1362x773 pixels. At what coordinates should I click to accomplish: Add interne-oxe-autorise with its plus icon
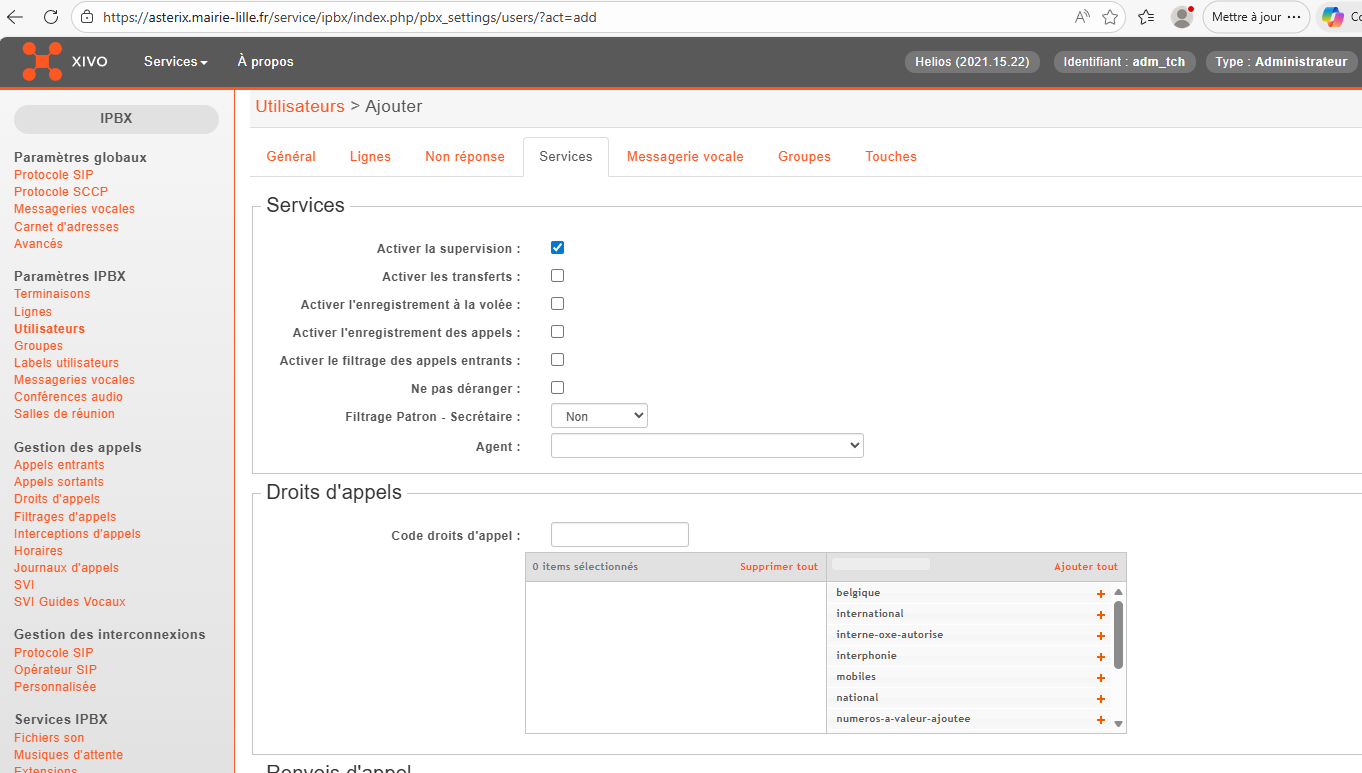coord(1101,636)
